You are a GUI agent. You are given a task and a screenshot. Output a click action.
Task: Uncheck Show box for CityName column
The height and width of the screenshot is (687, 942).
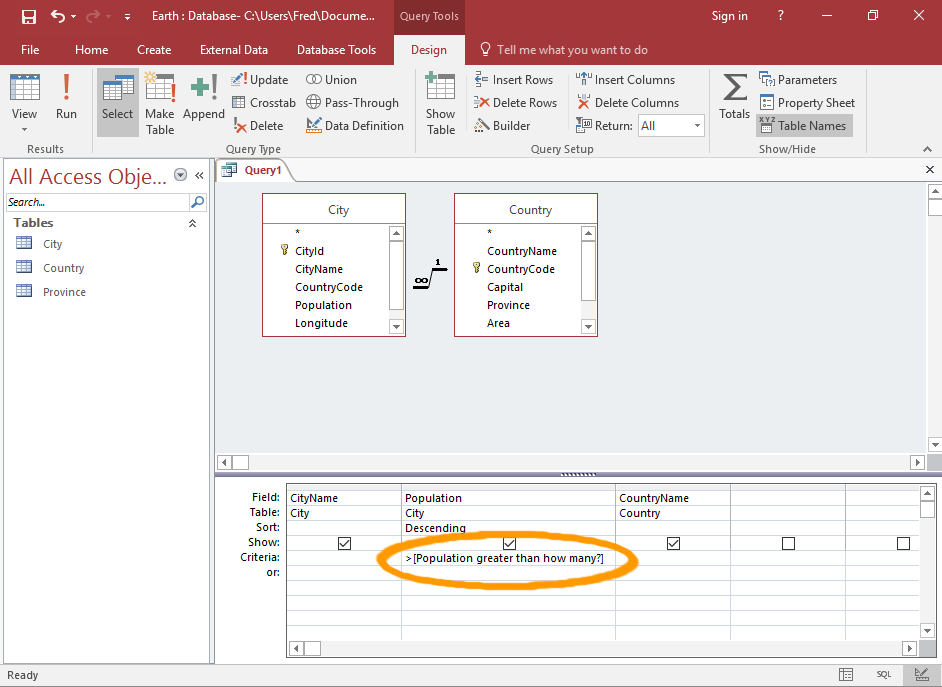point(345,543)
